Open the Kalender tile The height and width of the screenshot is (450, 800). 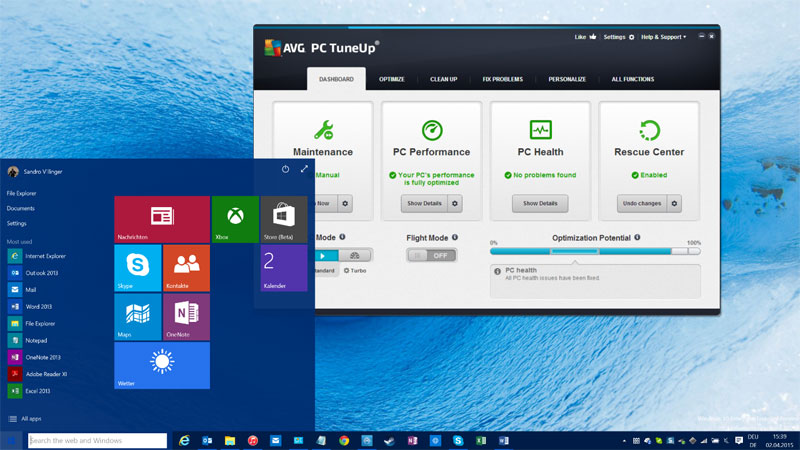284,268
